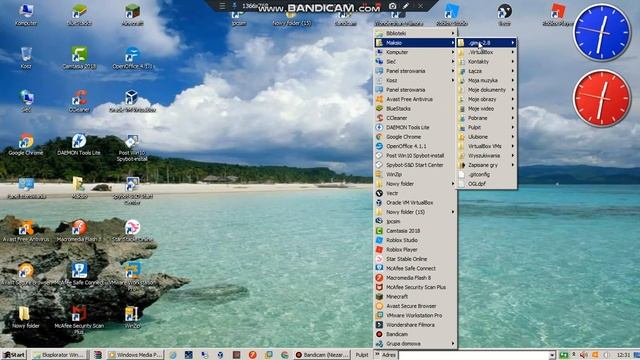The image size is (640, 360).
Task: Select the Camtasia 2018 desktop shortcut
Action: click(x=79, y=58)
